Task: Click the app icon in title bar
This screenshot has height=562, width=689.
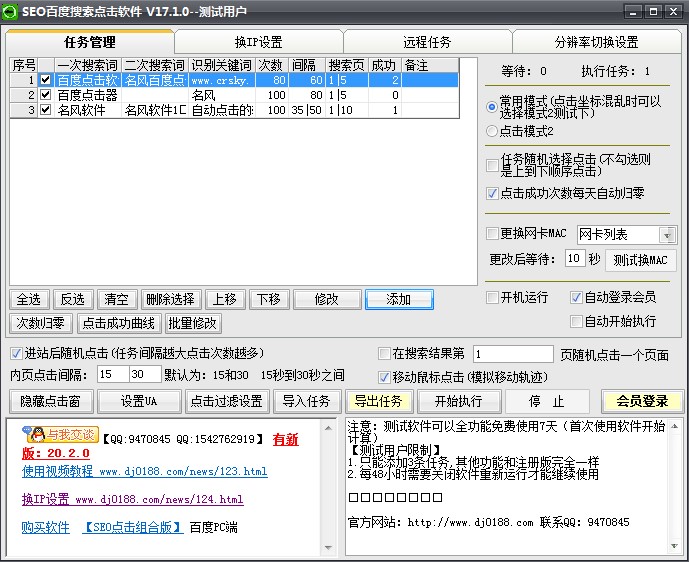Action: click(x=11, y=10)
